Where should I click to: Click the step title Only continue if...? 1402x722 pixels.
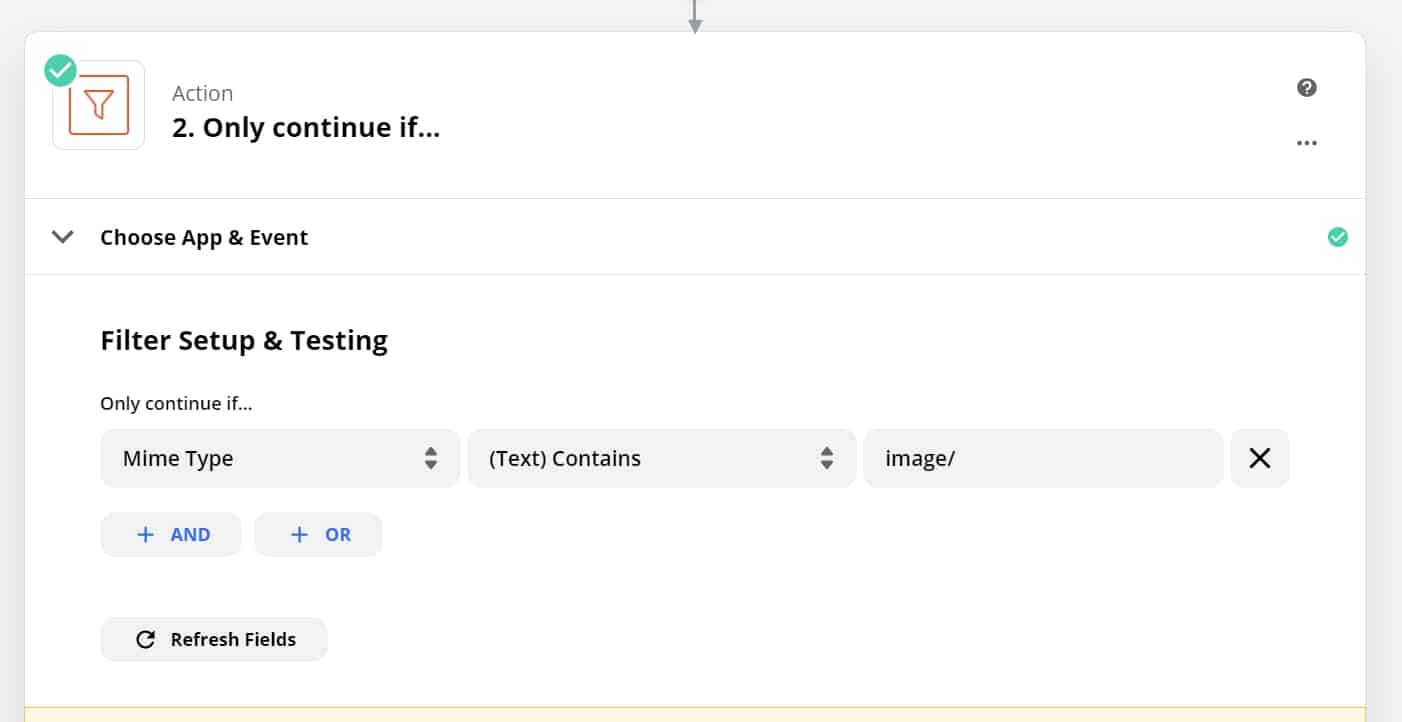click(x=306, y=128)
